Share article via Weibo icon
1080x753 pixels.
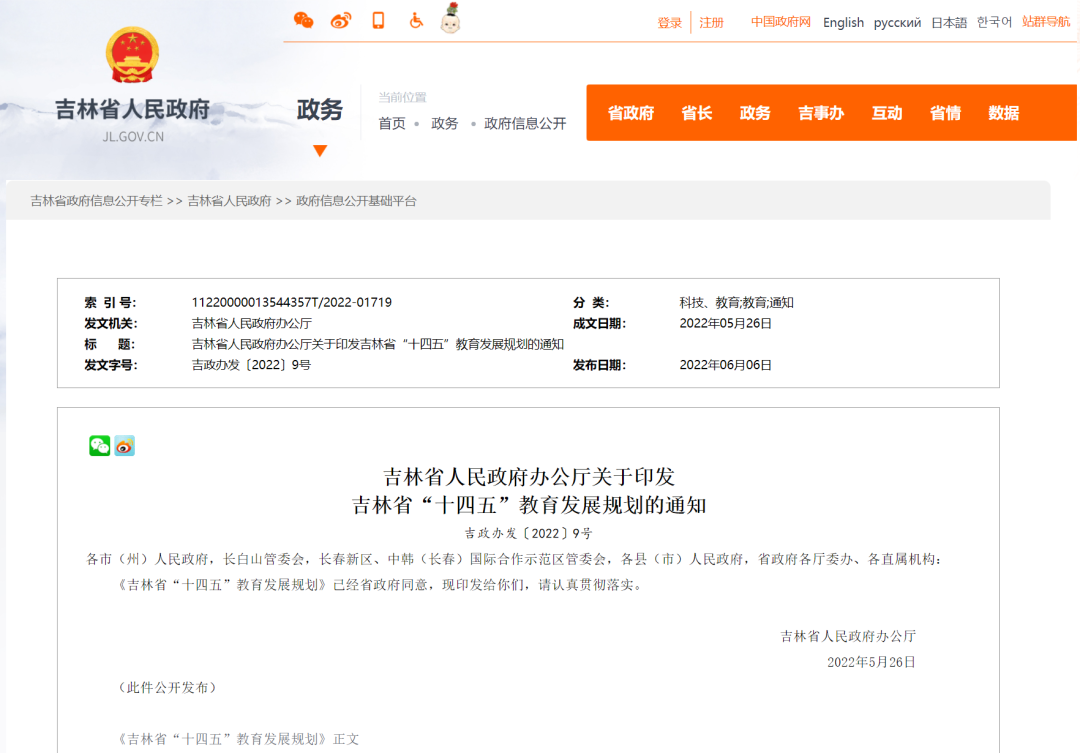(124, 446)
